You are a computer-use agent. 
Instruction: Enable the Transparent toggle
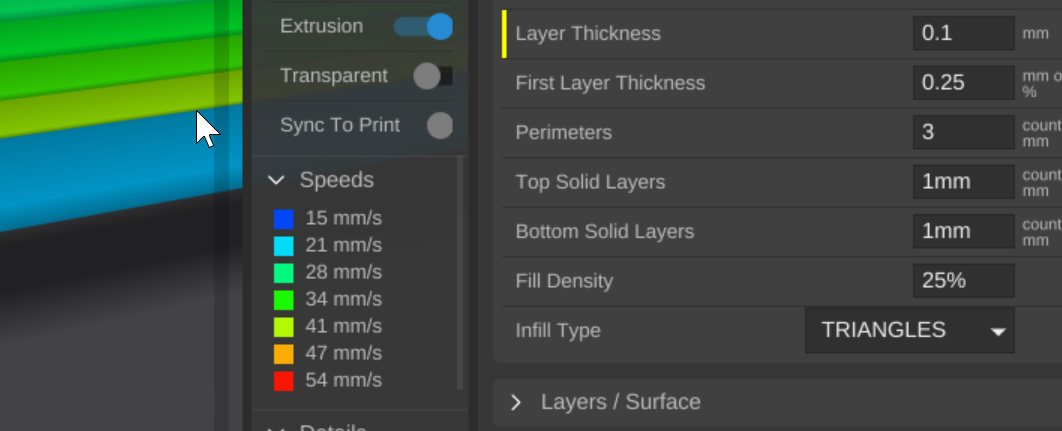coord(433,76)
